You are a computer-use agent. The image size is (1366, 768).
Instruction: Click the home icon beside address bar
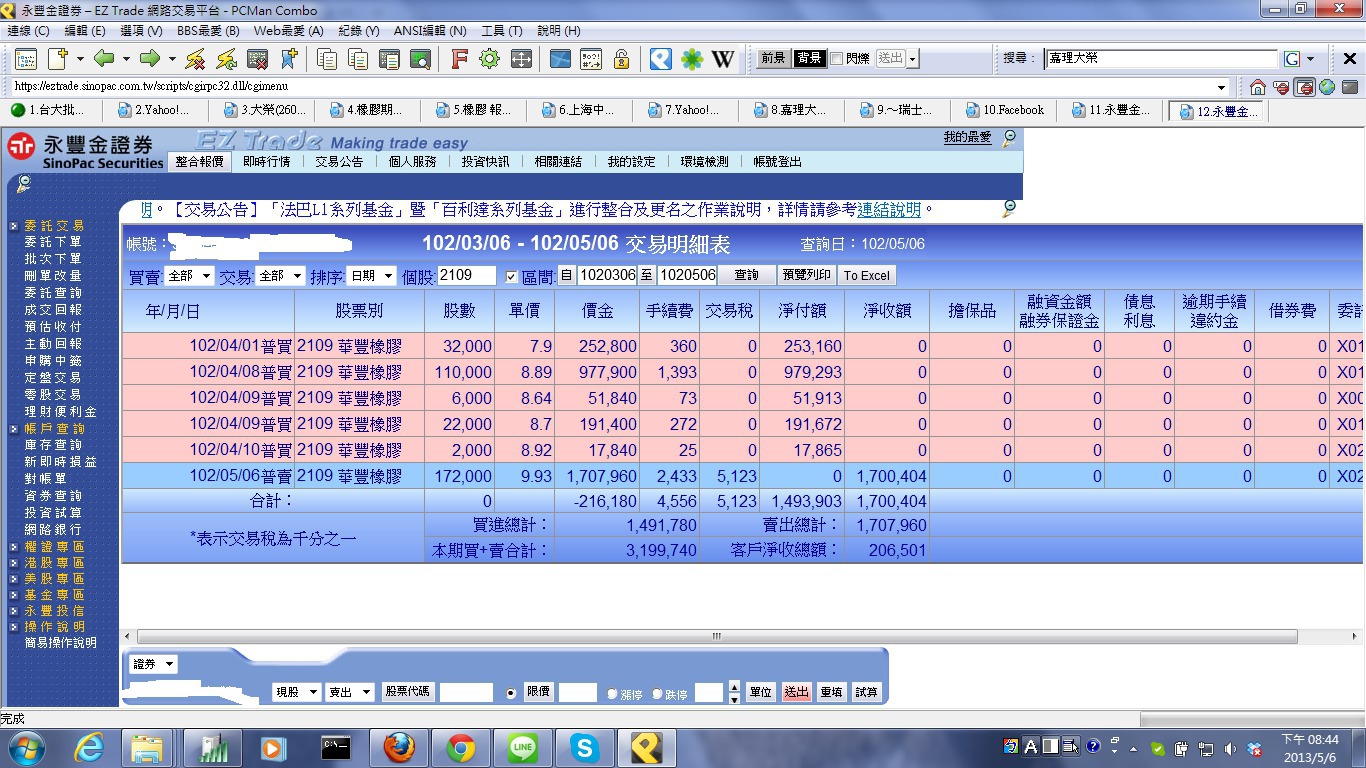[1258, 87]
